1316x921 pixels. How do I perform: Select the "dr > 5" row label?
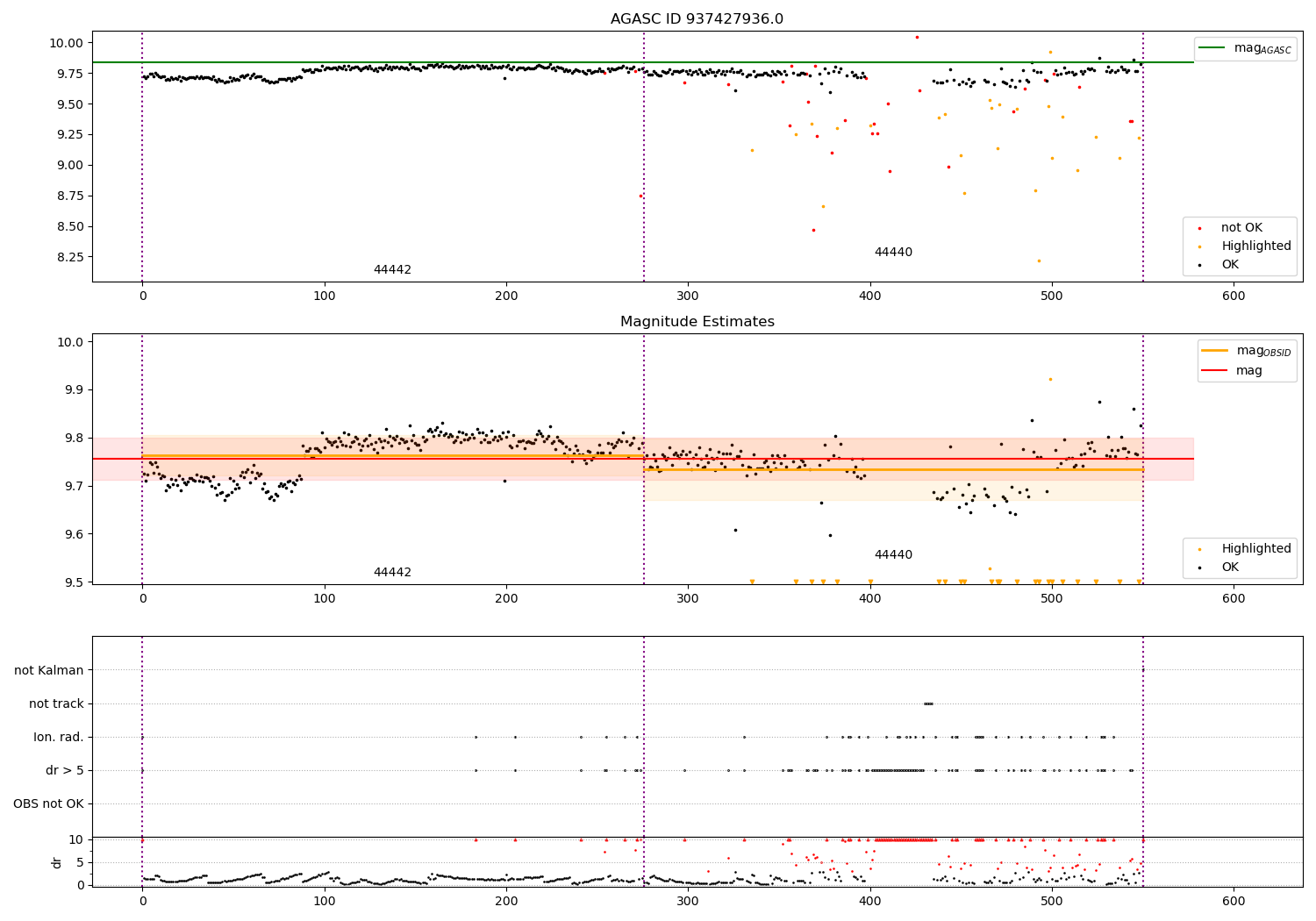(x=65, y=771)
